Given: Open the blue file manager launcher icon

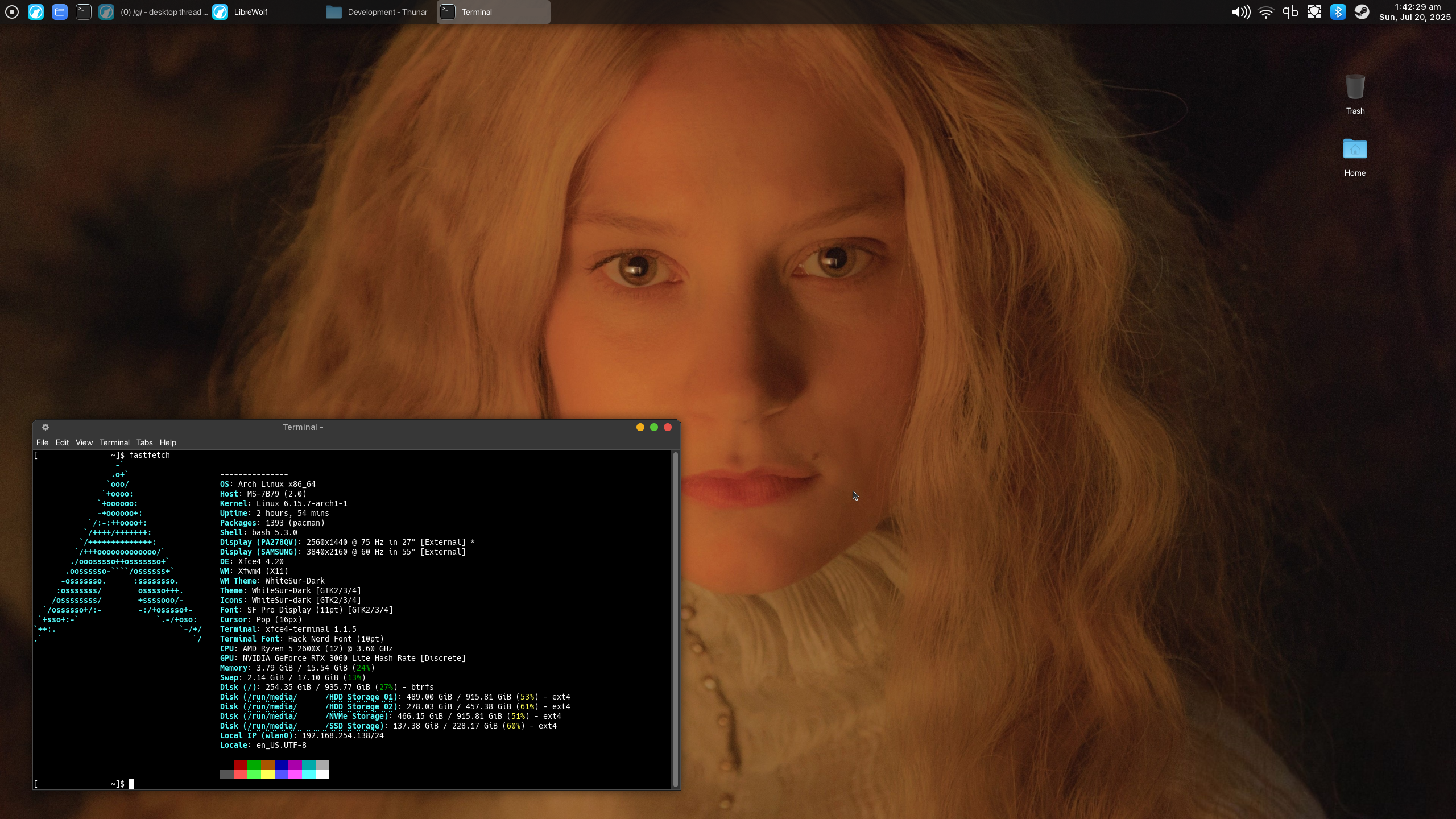Looking at the screenshot, I should [60, 12].
